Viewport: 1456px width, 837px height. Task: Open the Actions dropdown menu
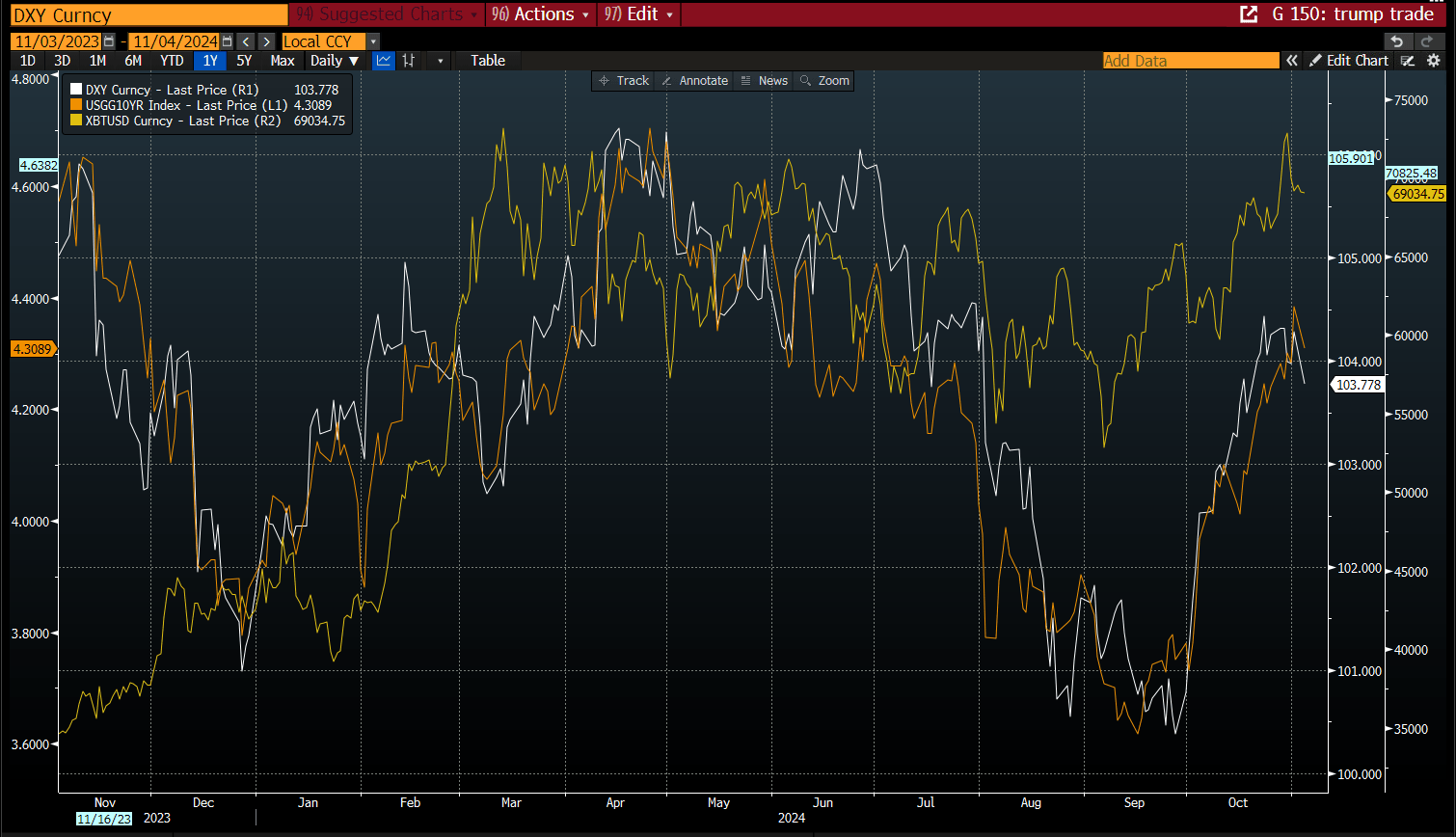[541, 14]
